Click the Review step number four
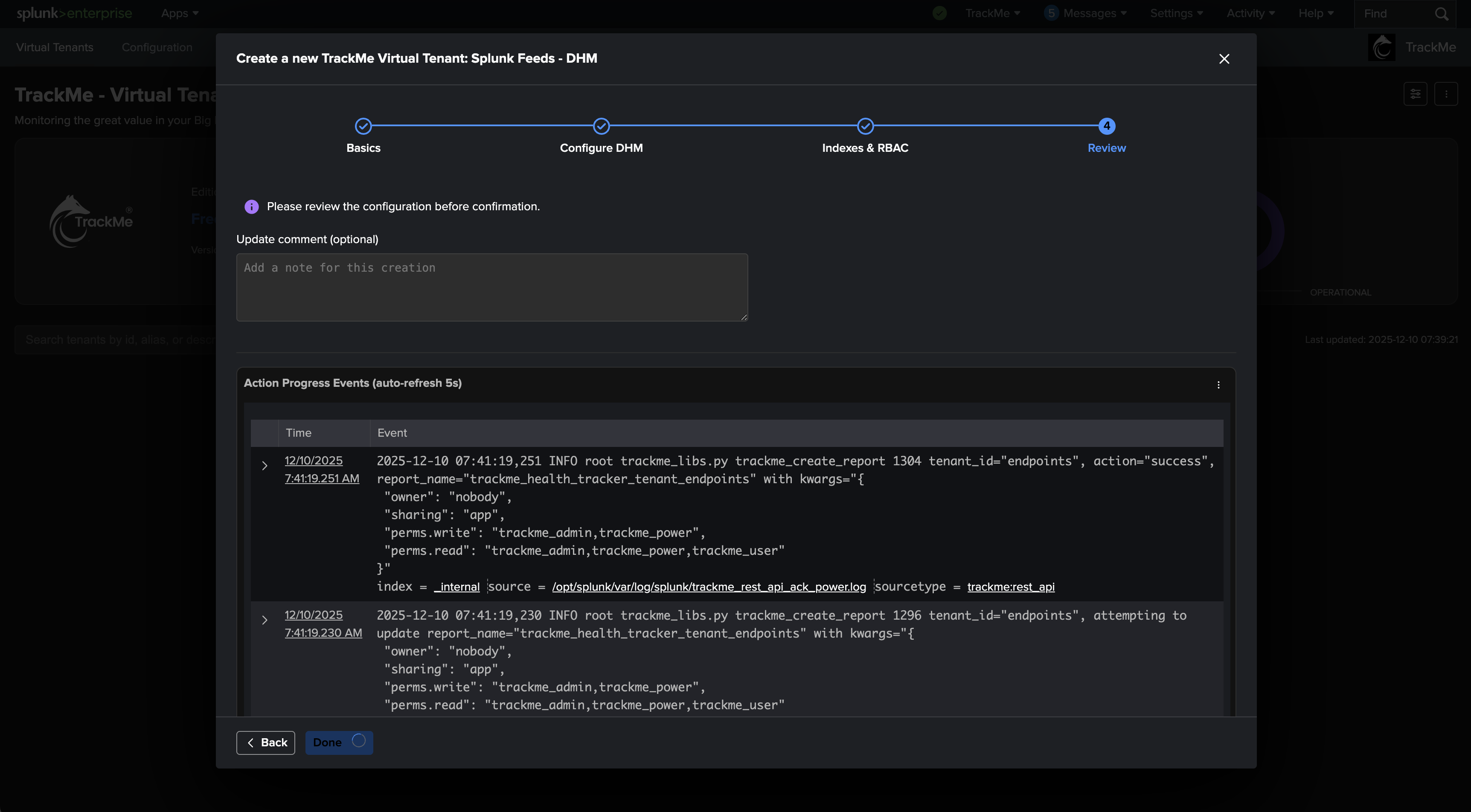The height and width of the screenshot is (812, 1471). pyautogui.click(x=1106, y=126)
